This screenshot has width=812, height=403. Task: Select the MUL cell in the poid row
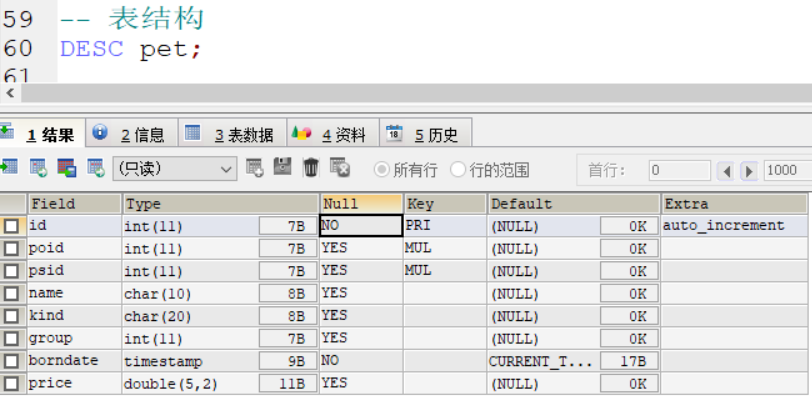click(445, 249)
